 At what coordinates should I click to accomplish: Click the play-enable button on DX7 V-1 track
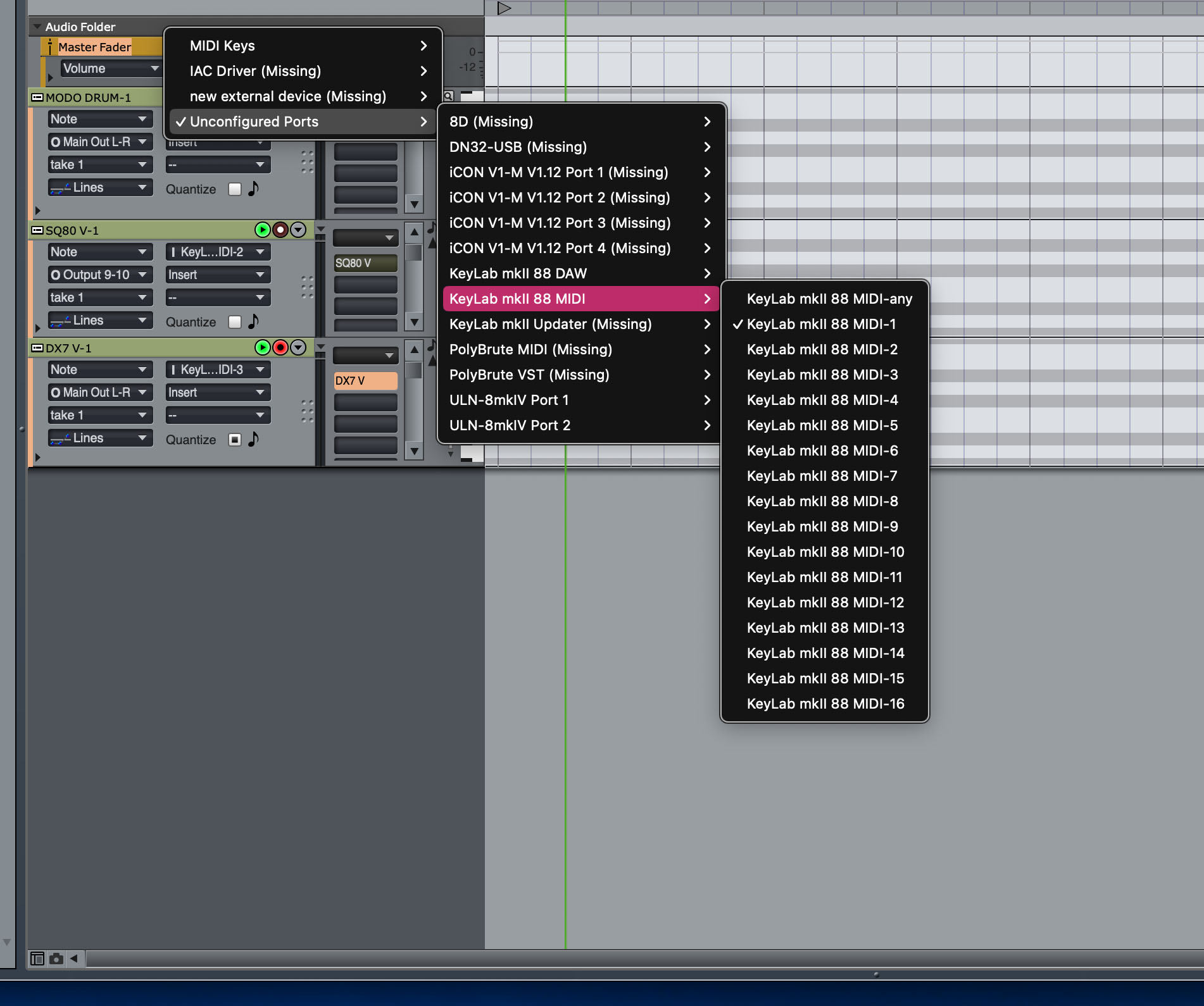pyautogui.click(x=262, y=347)
